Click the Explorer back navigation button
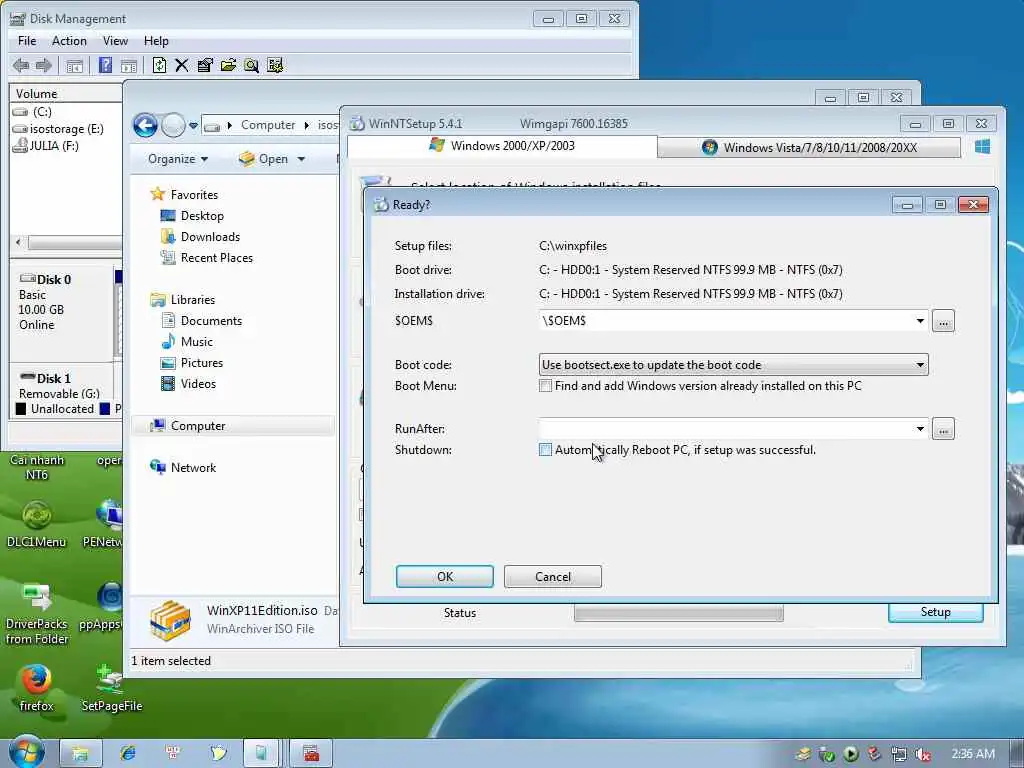This screenshot has width=1024, height=768. [x=145, y=125]
